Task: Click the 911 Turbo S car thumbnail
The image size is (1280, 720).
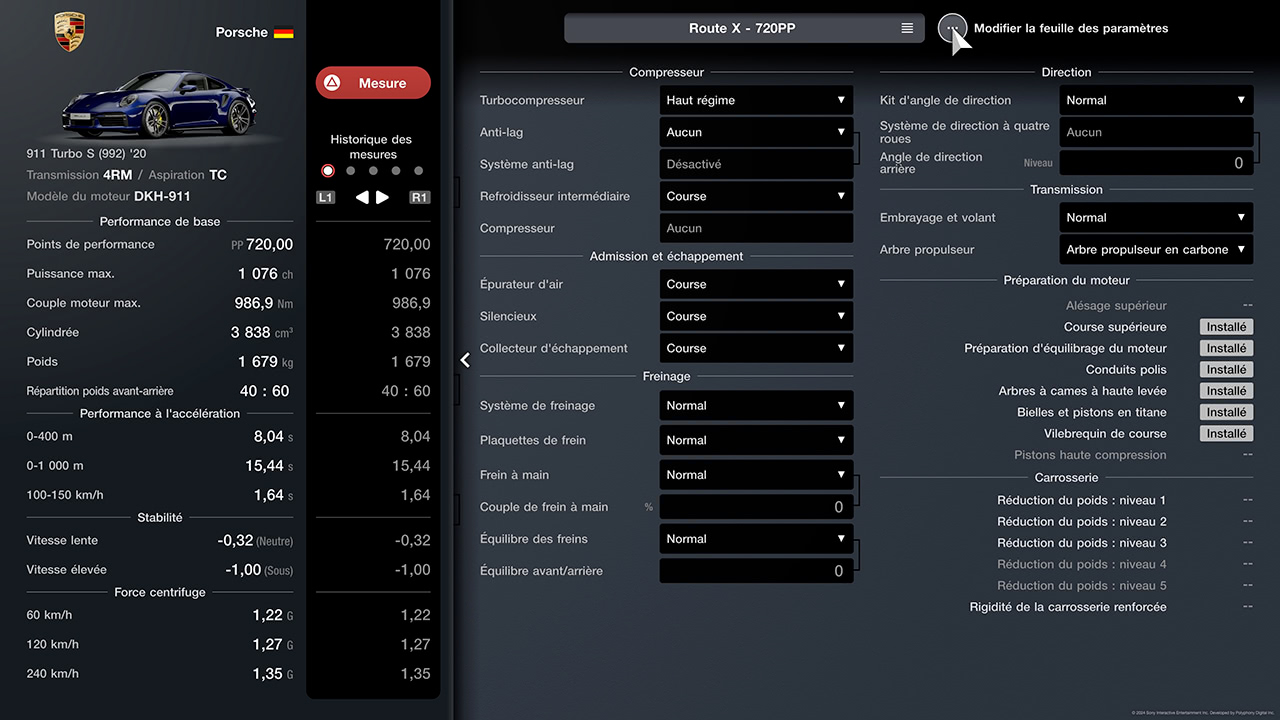Action: tap(160, 103)
